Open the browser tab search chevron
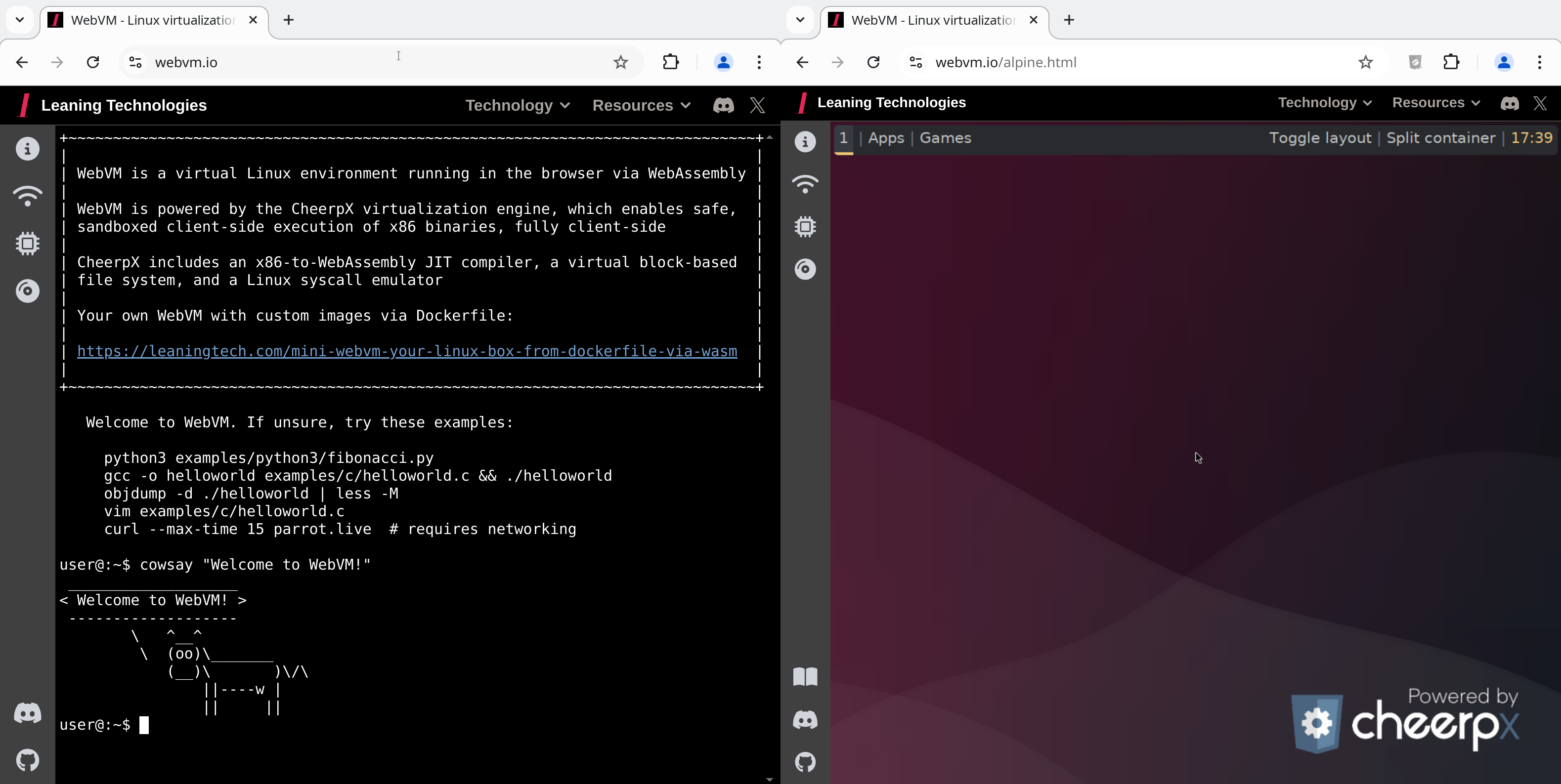1561x784 pixels. tap(20, 19)
